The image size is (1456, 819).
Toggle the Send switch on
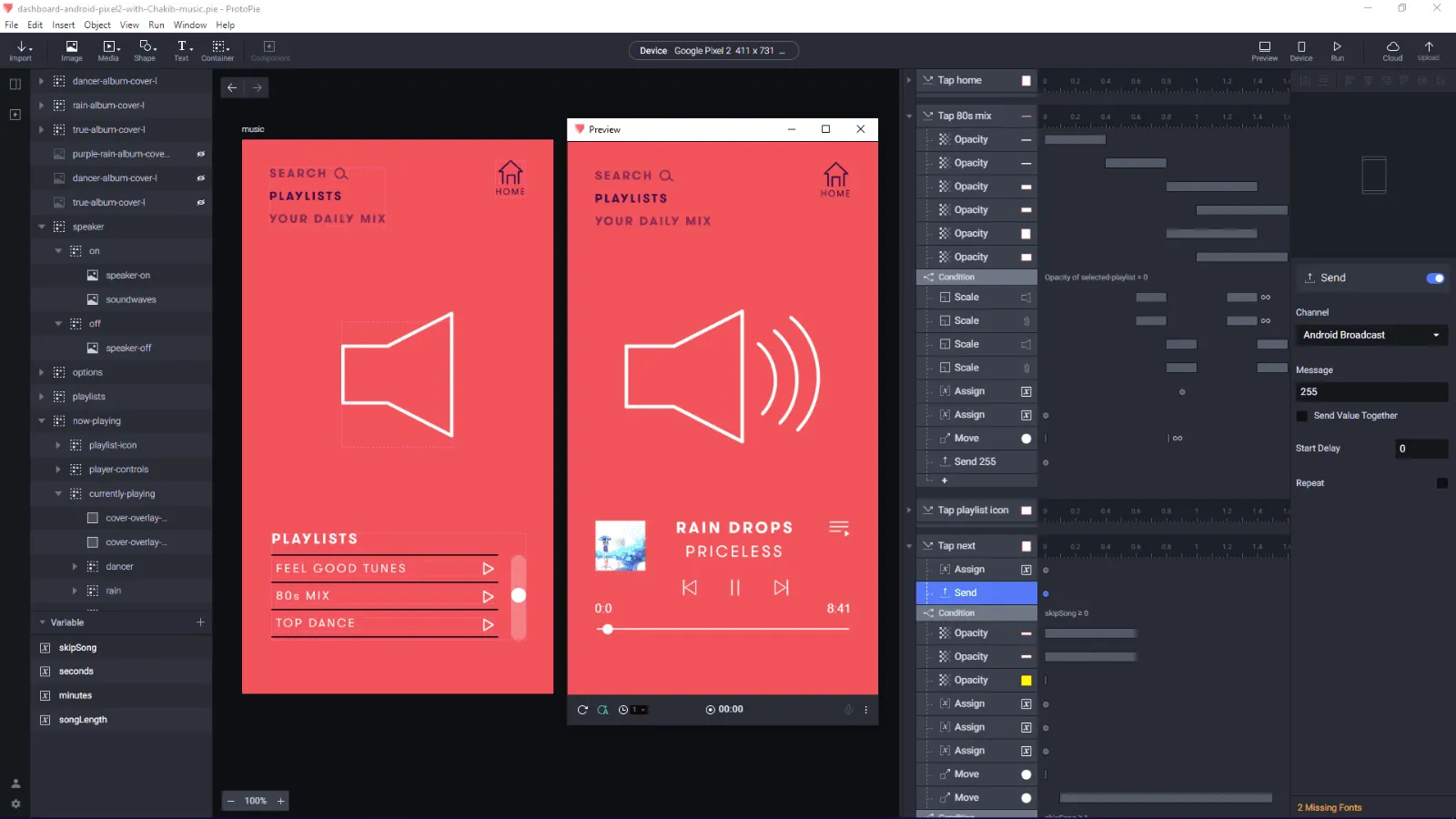1435,278
